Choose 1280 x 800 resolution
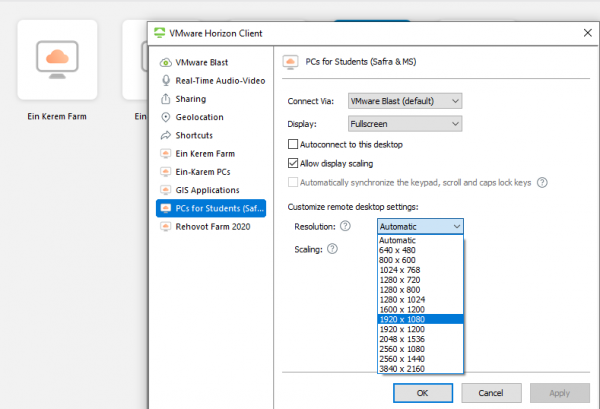Viewport: 600px width, 409px height. click(x=420, y=290)
